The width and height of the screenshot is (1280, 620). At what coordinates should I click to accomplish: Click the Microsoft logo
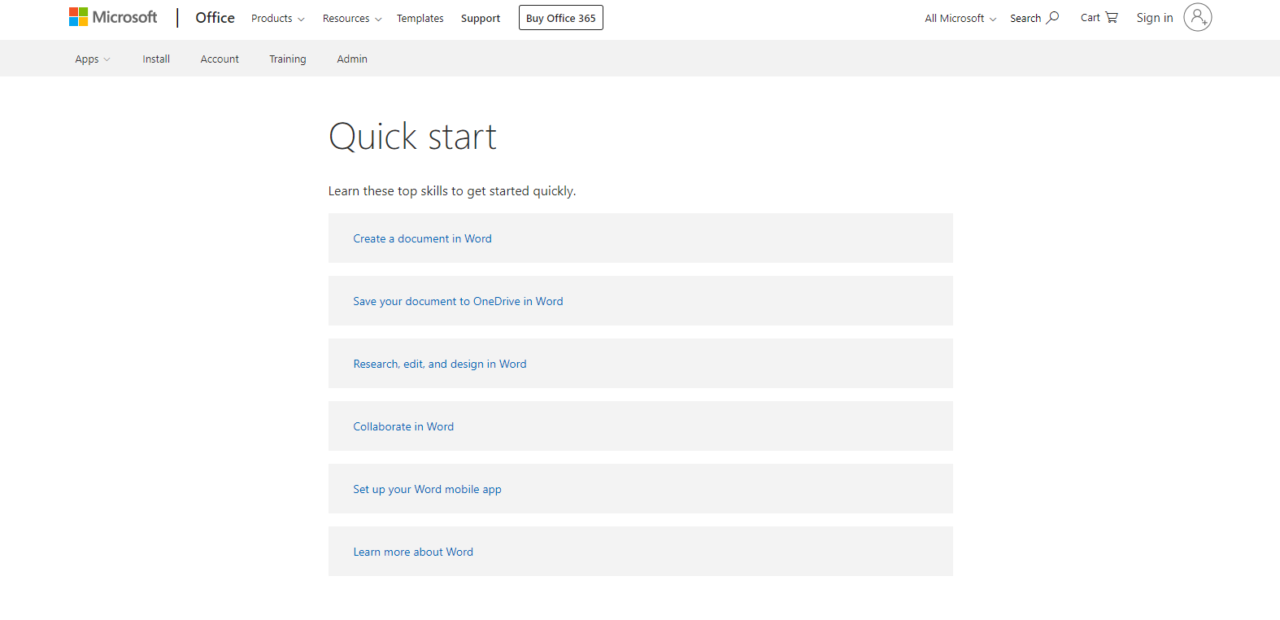point(113,17)
